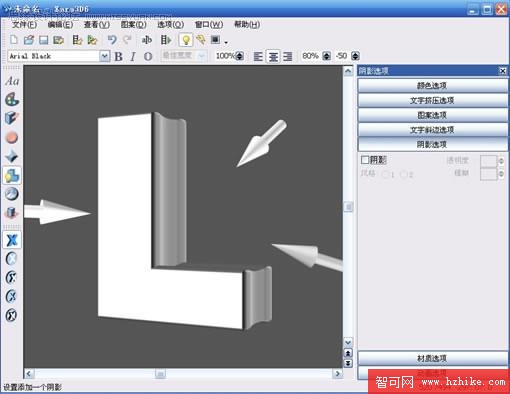This screenshot has width=510, height=394.
Task: Click the horizontal scrollbar thumb below canvas
Action: click(160, 374)
